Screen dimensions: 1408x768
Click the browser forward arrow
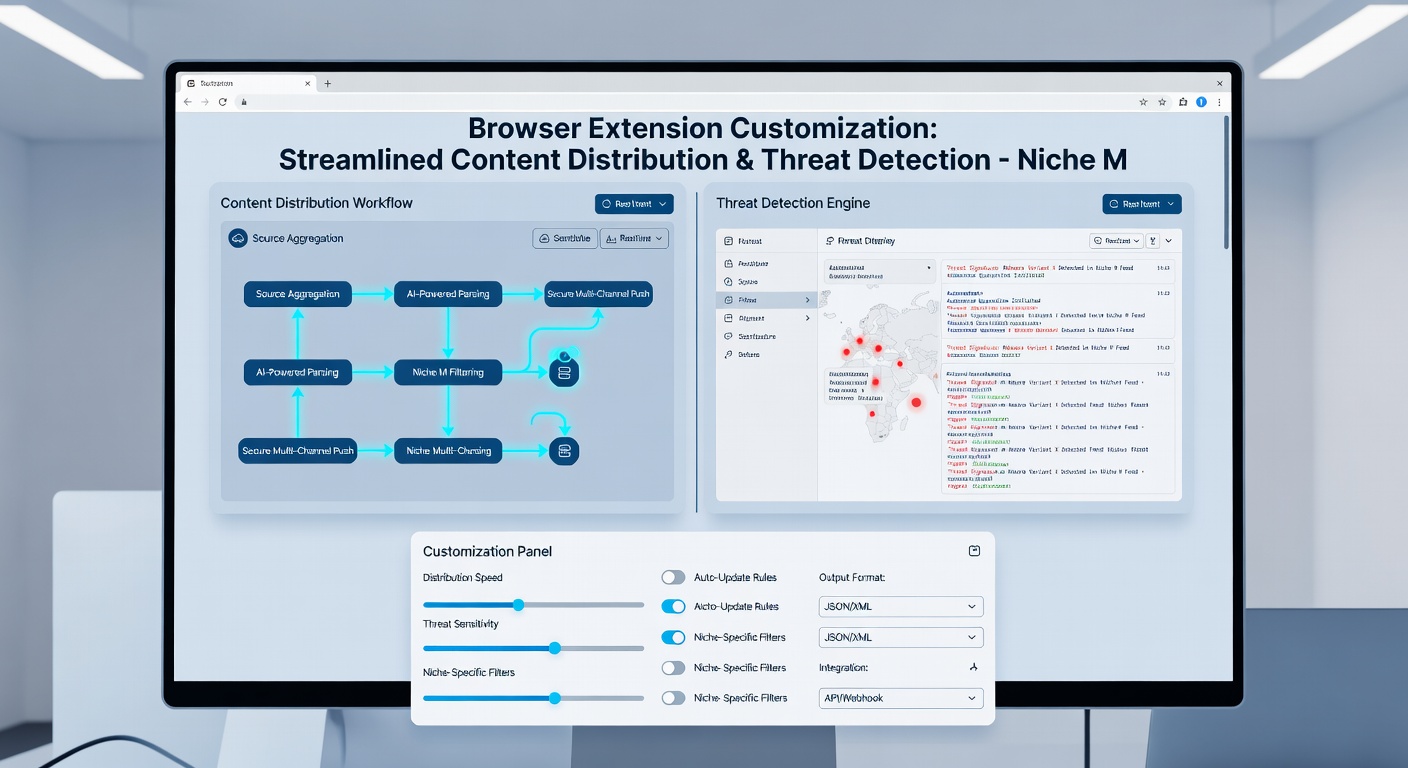(x=205, y=102)
